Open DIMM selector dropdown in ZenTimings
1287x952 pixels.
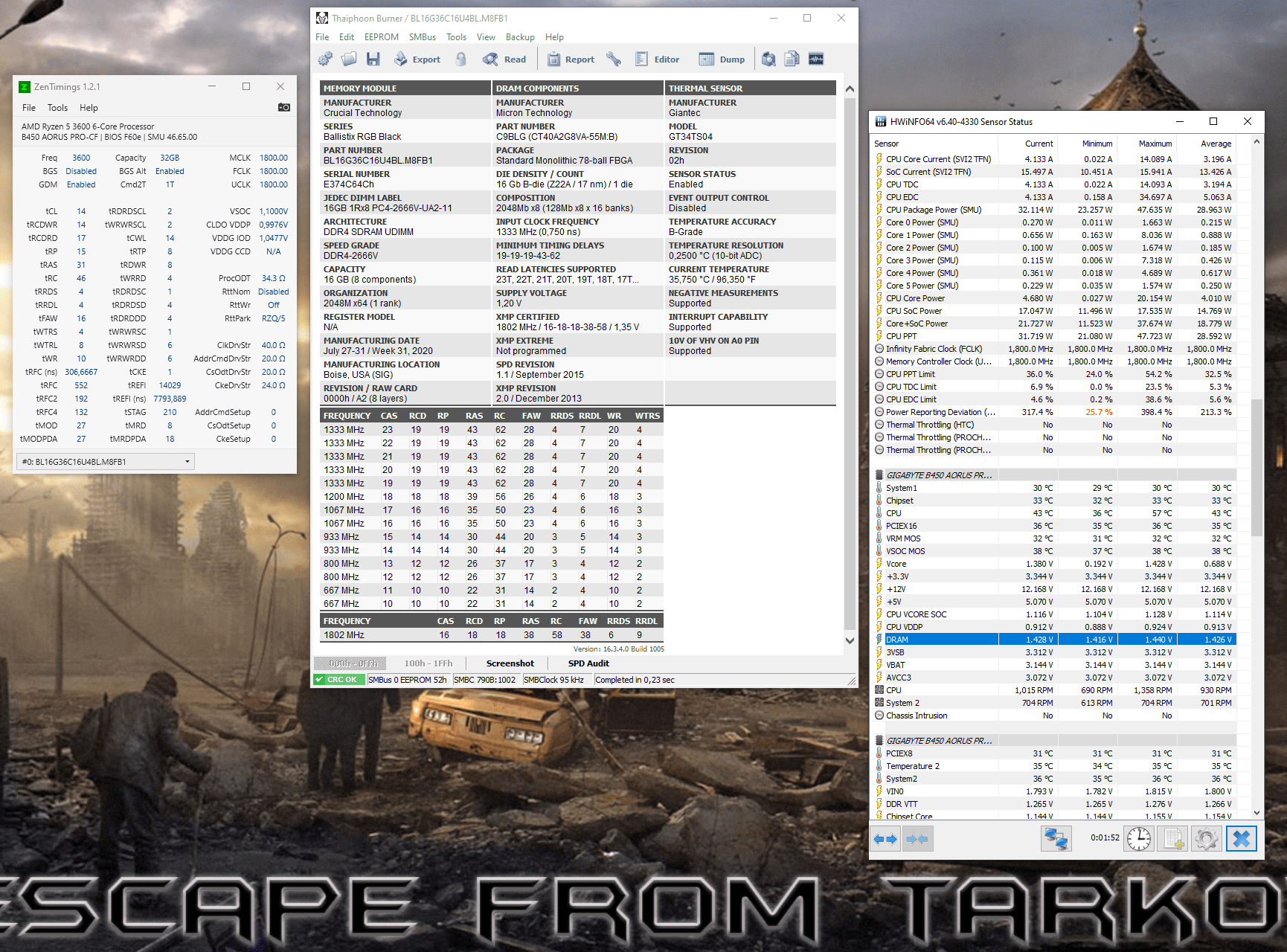click(106, 462)
